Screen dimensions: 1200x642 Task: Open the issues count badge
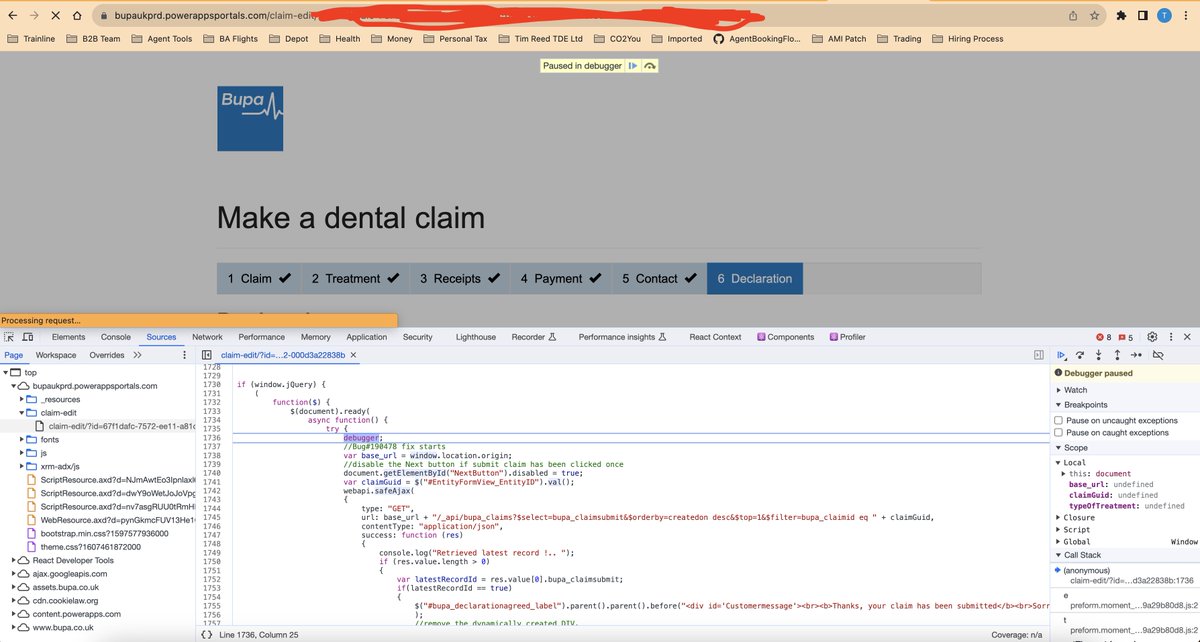click(1126, 337)
